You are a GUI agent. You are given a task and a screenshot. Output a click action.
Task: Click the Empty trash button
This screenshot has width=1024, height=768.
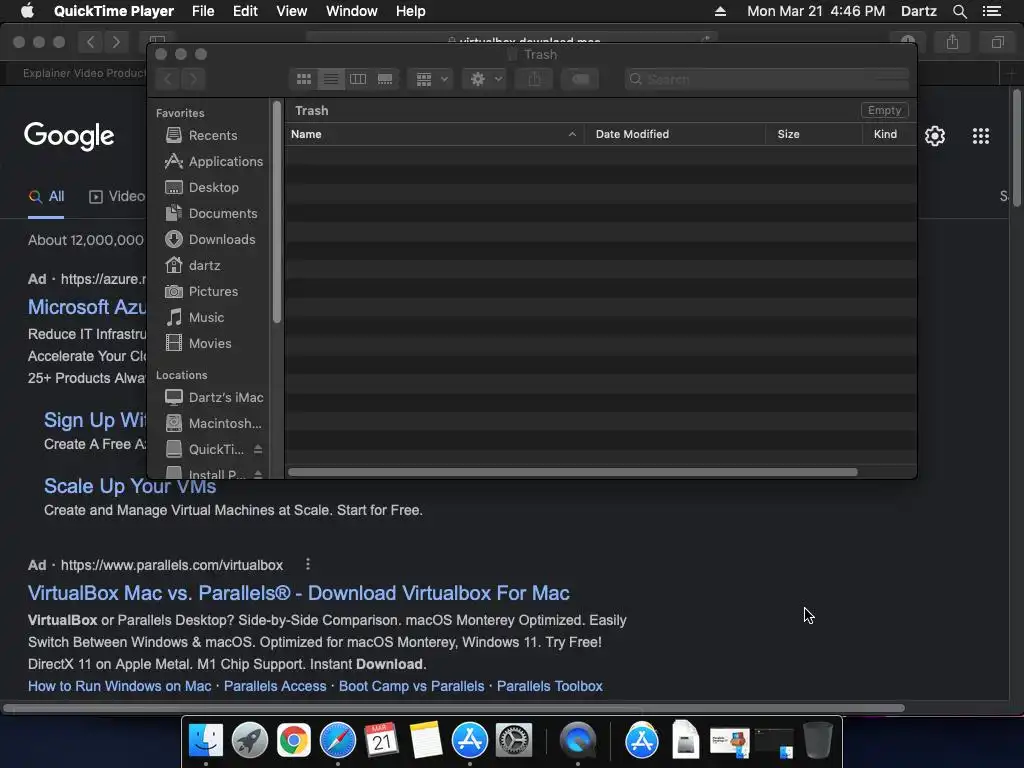tap(884, 110)
